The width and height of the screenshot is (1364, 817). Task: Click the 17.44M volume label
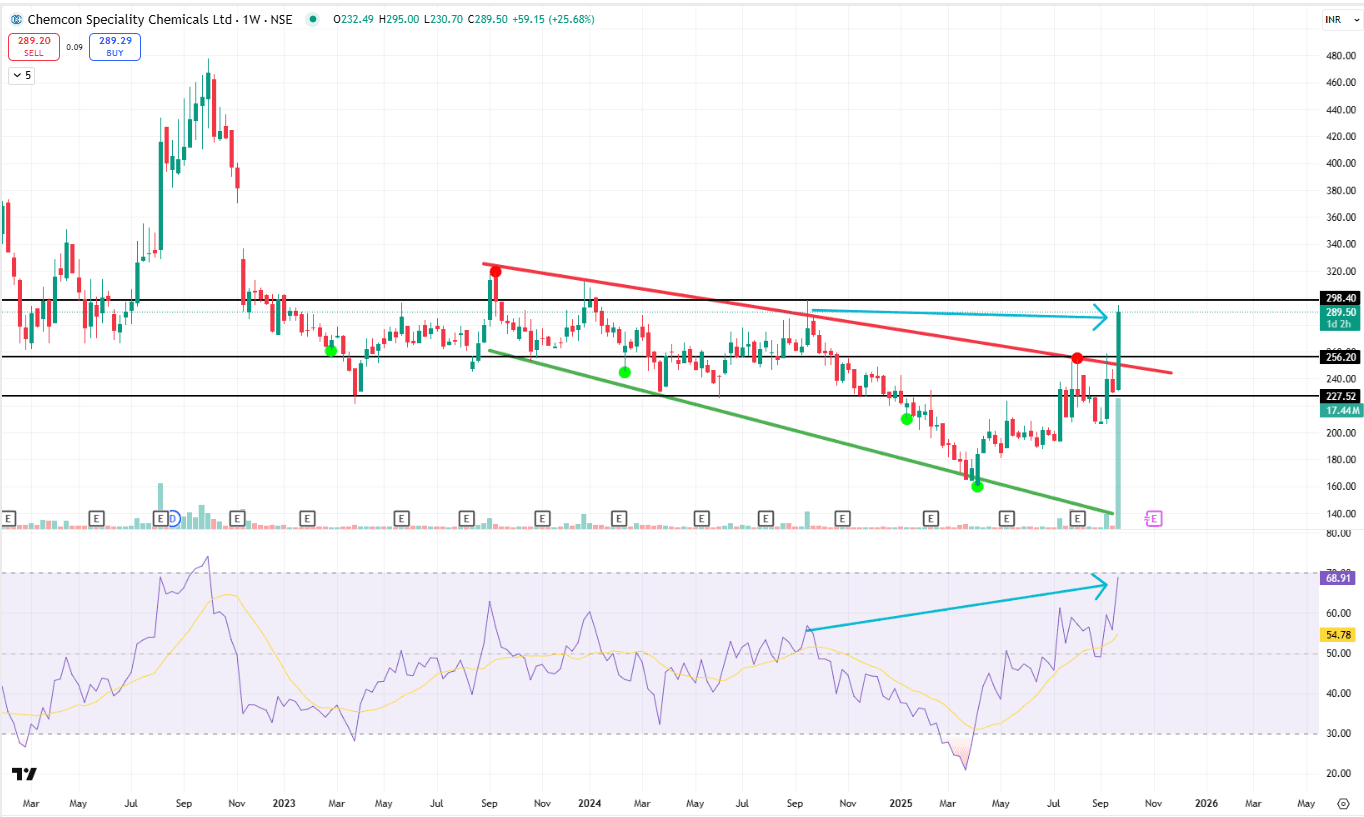(x=1340, y=411)
